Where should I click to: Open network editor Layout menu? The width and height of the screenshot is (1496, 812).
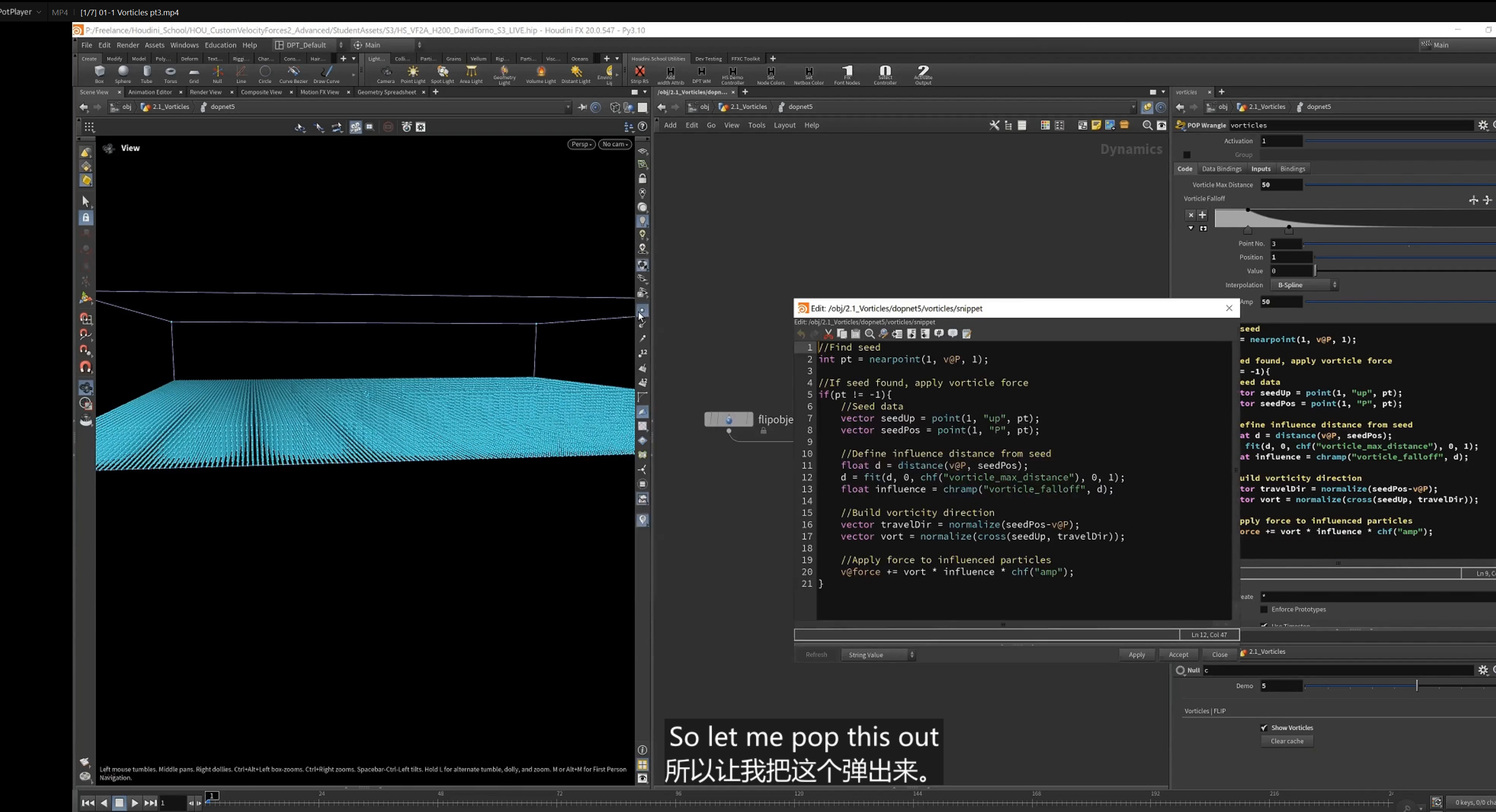(784, 125)
